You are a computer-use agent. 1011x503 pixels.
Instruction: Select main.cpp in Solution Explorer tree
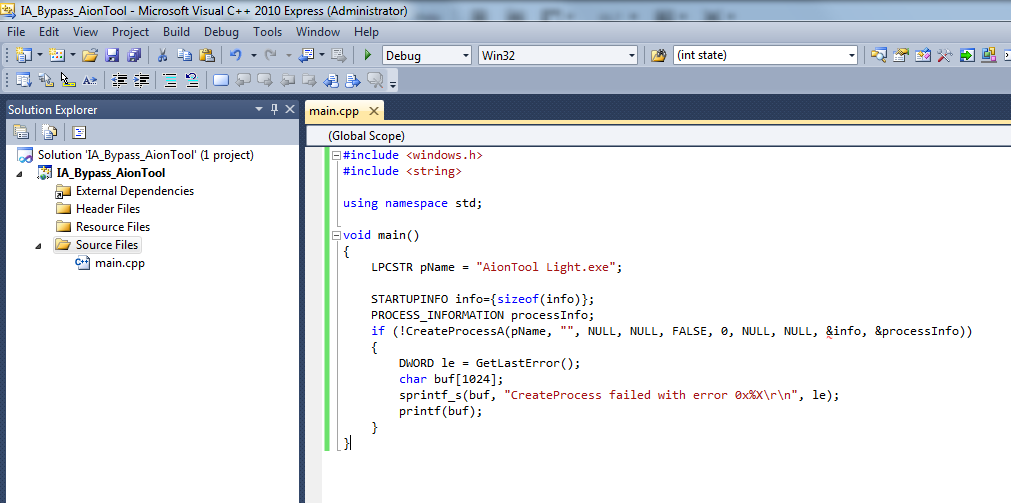119,263
